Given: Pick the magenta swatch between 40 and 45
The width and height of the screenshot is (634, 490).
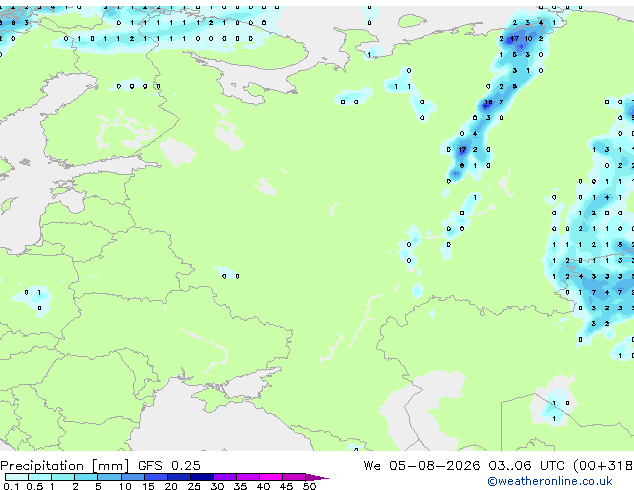Looking at the screenshot, I should click(x=271, y=477).
